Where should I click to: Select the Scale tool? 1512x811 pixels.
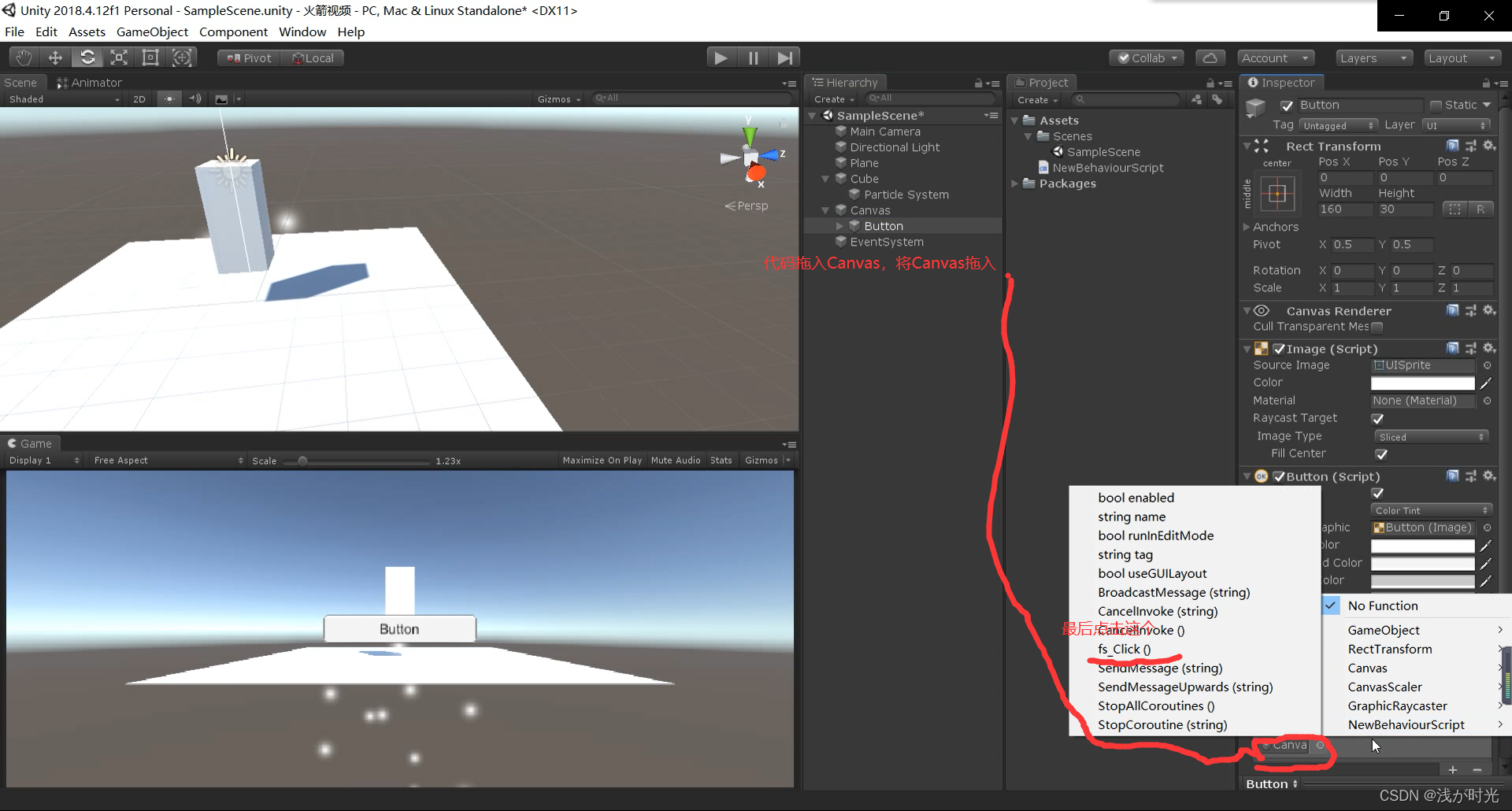click(119, 57)
